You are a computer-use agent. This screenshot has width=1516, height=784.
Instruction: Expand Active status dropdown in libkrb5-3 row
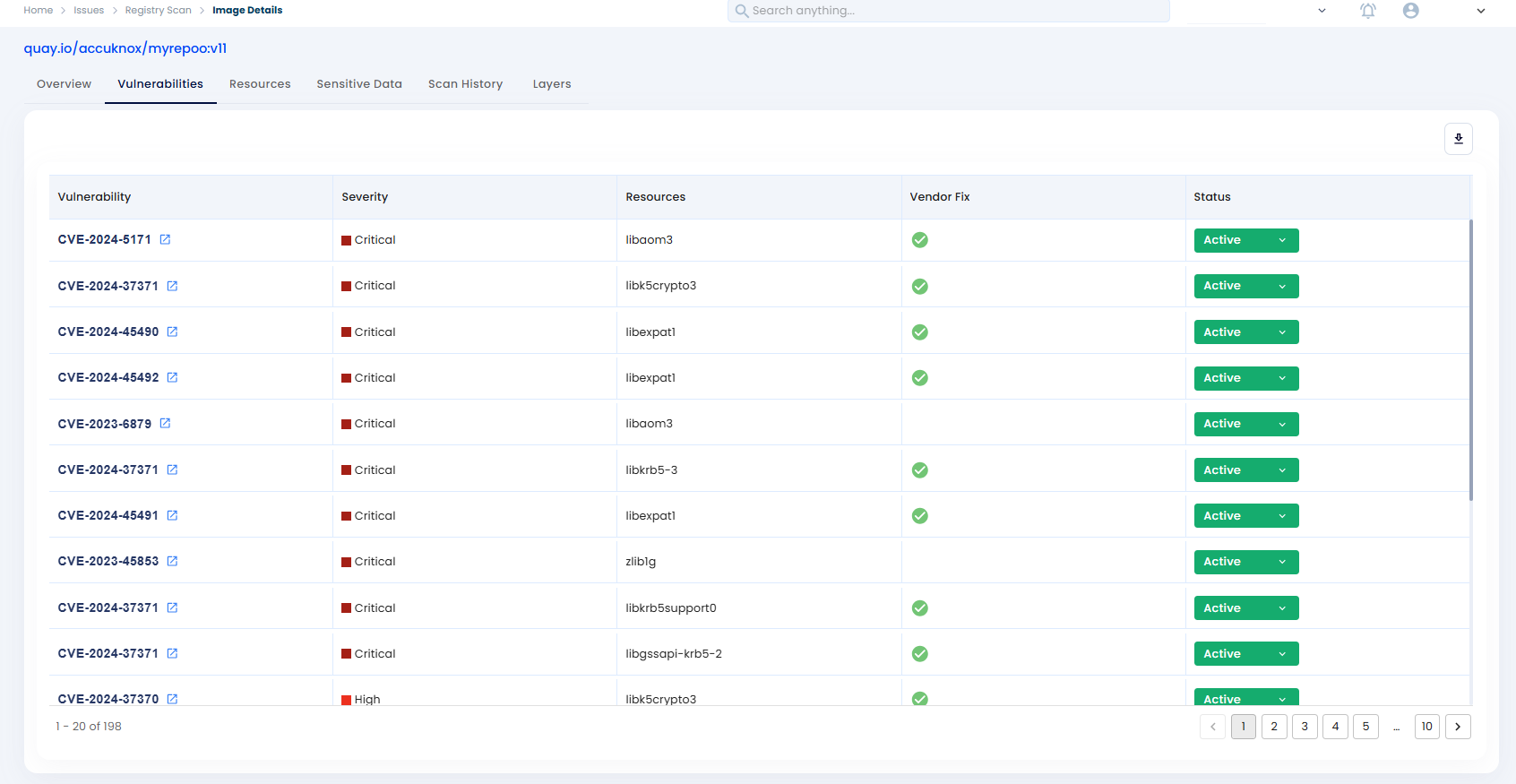click(1245, 470)
